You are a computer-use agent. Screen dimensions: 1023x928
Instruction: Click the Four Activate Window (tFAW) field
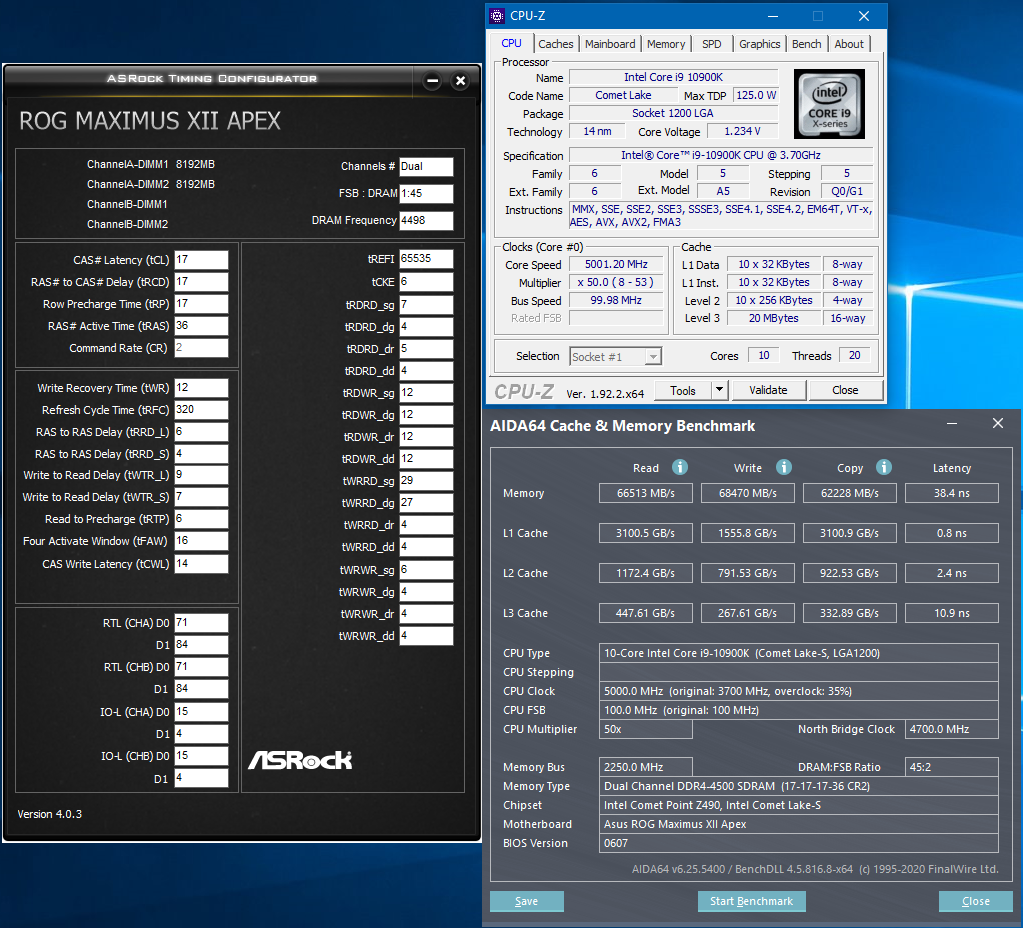click(x=202, y=541)
